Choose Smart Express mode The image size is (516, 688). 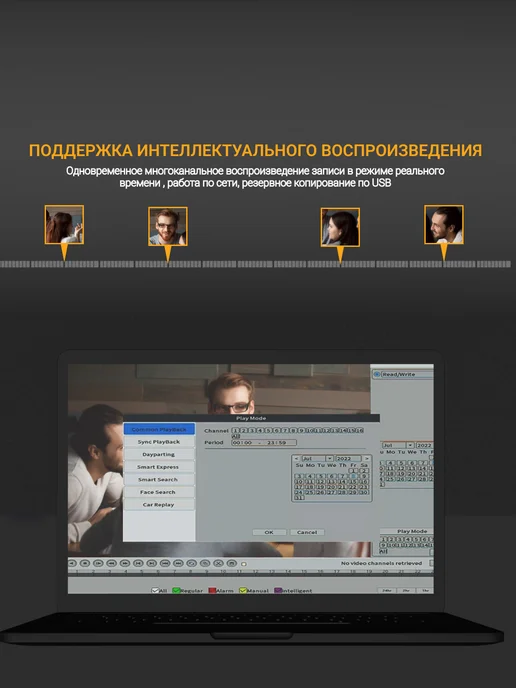click(159, 467)
